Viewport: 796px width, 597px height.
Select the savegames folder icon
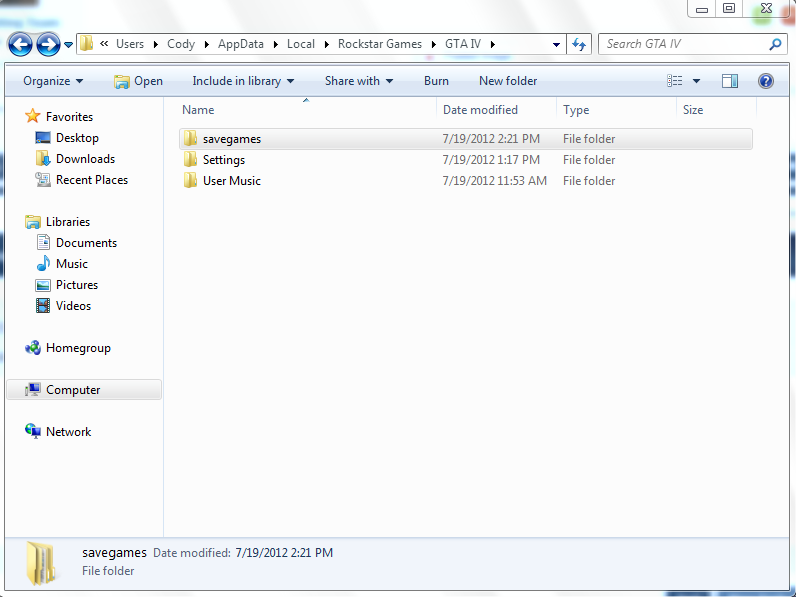tap(190, 138)
